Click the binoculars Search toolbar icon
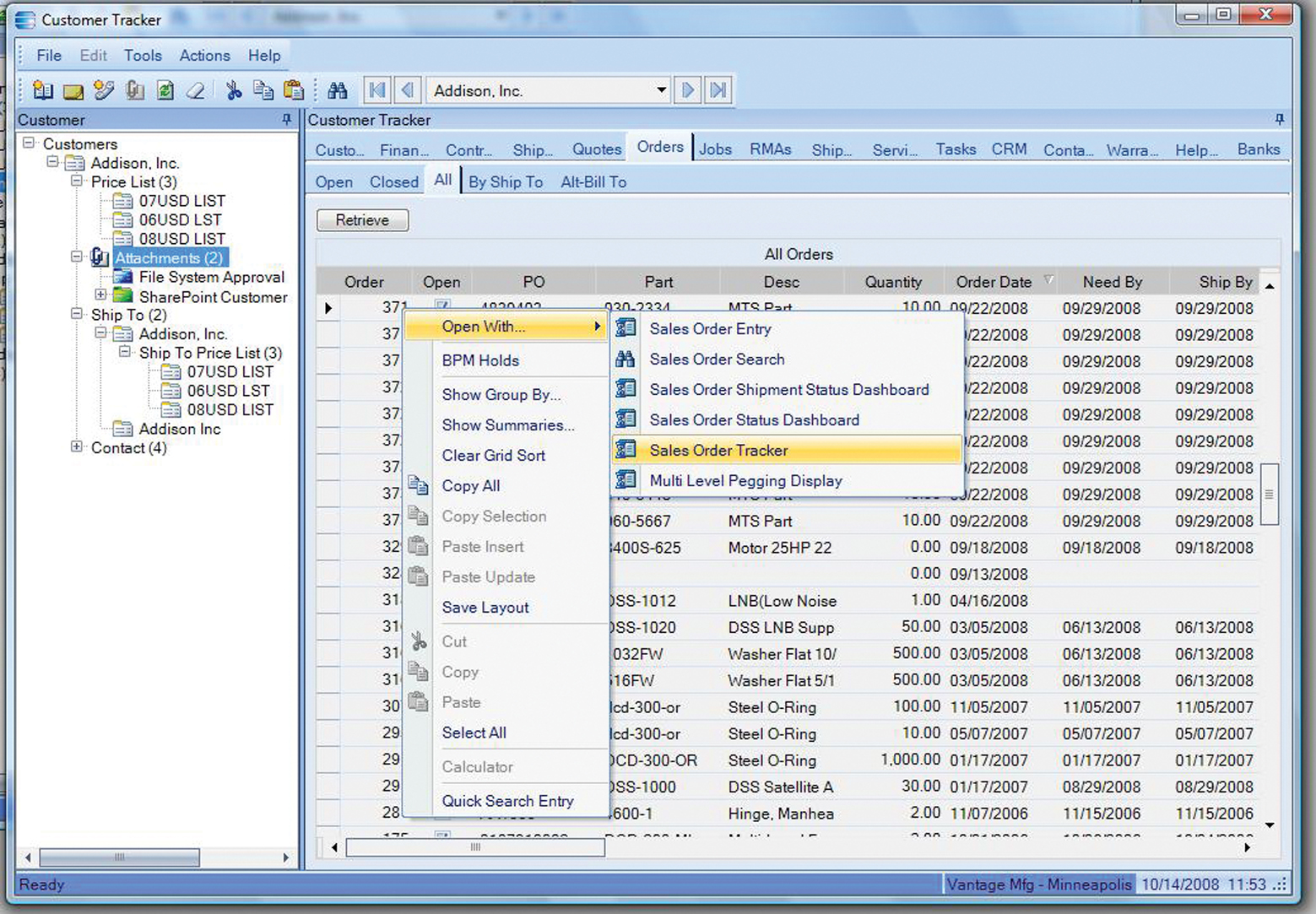 click(x=338, y=90)
